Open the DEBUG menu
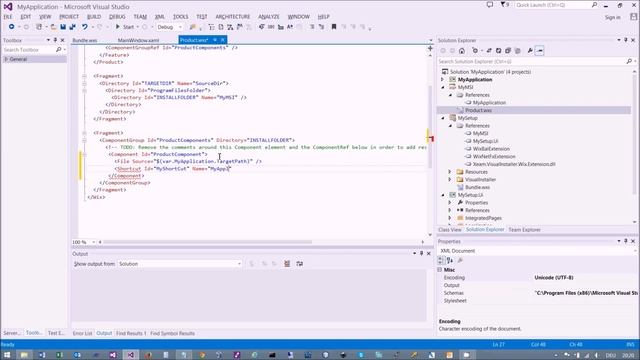Viewport: 640px width, 360px height. click(x=117, y=17)
